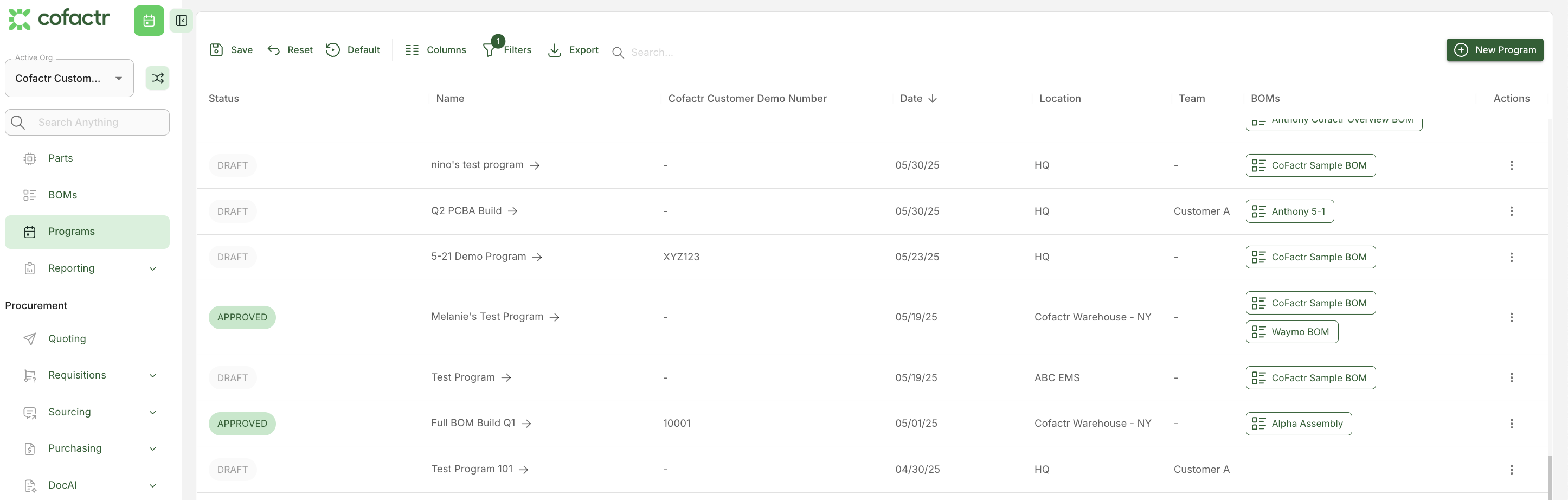Focus the Search Anything box
Image resolution: width=1568 pixels, height=500 pixels.
[87, 123]
